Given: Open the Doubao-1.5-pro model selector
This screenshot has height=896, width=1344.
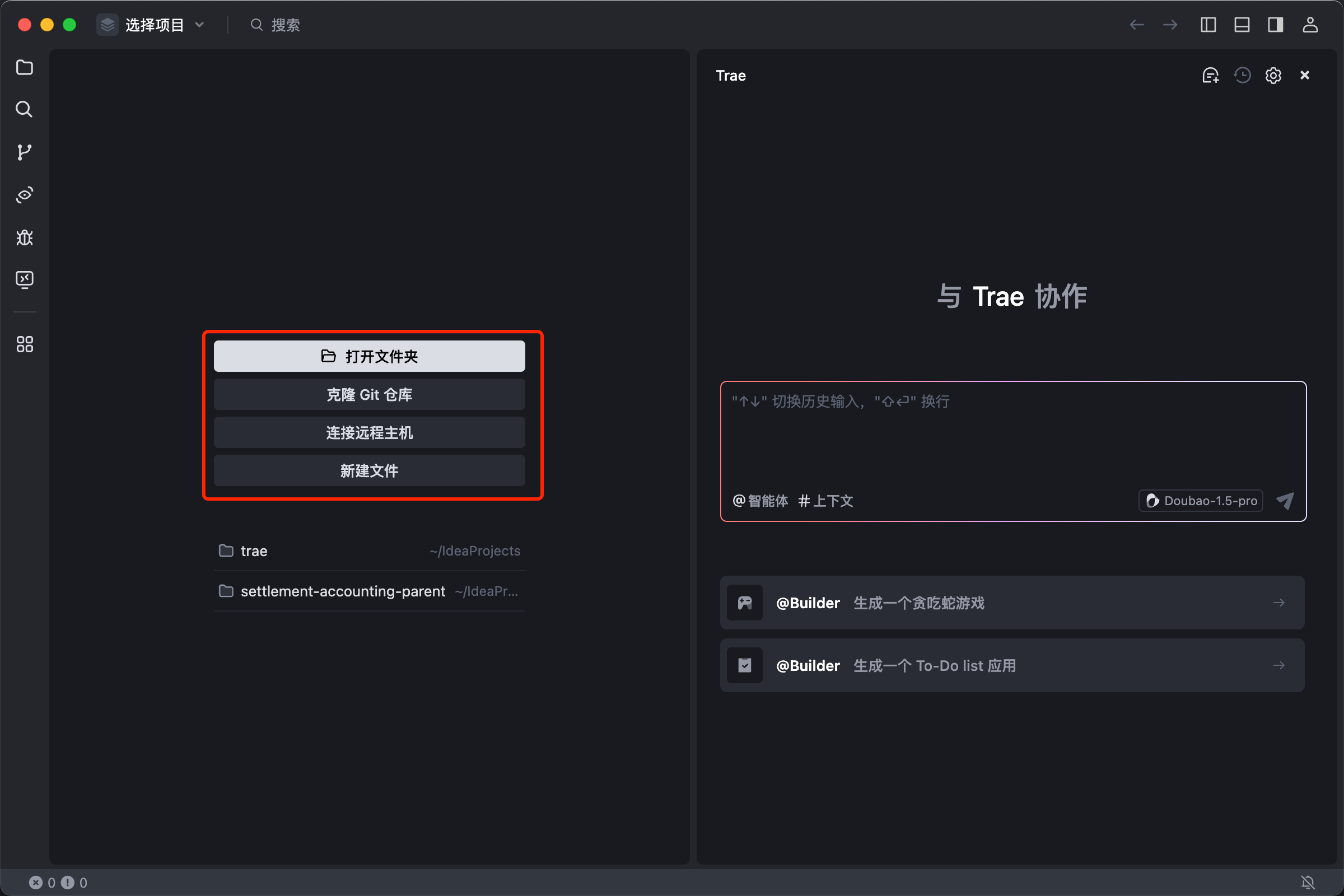Looking at the screenshot, I should 1201,501.
